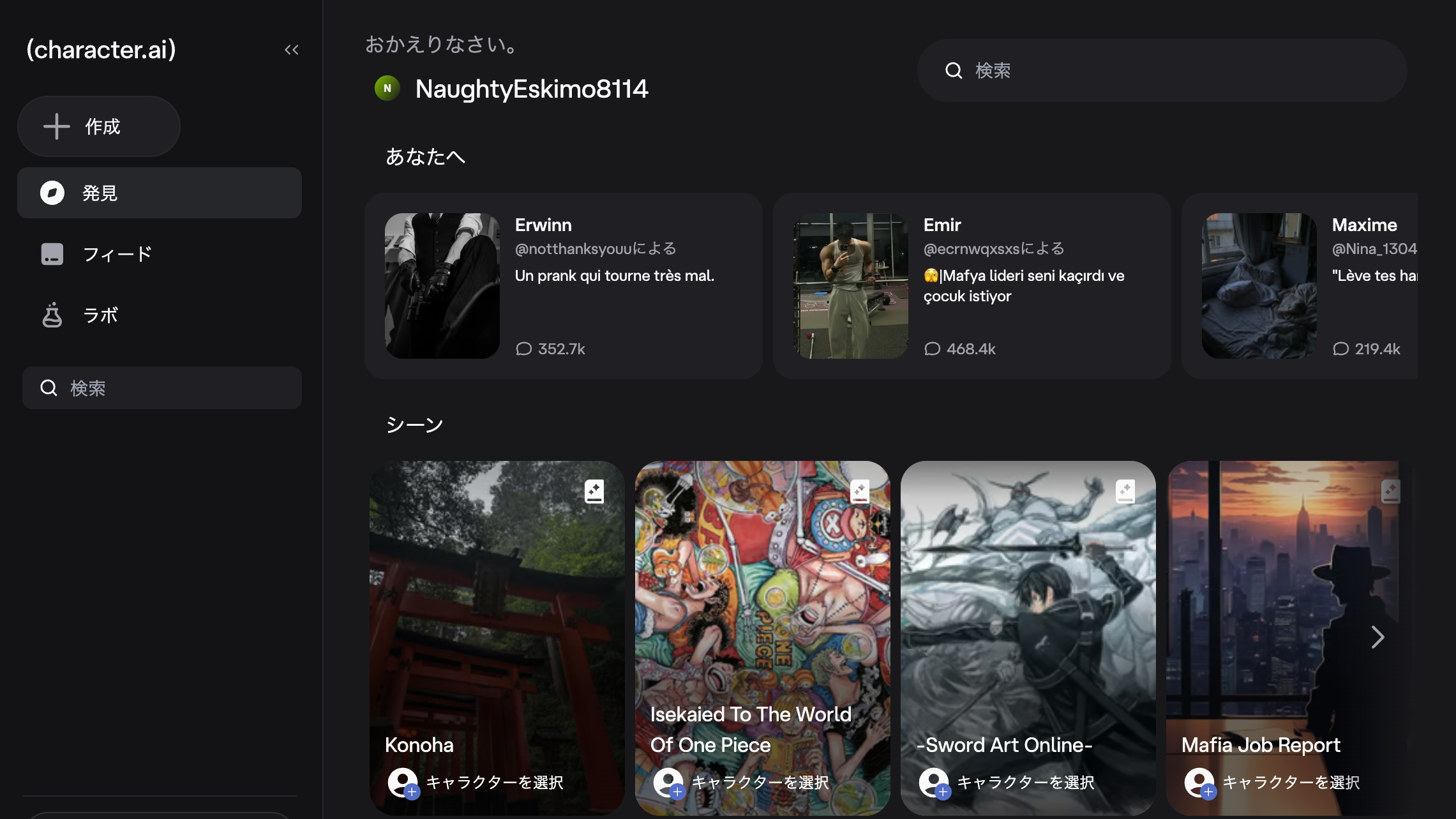The height and width of the screenshot is (819, 1456).
Task: Click the character.ai logo
Action: [101, 50]
